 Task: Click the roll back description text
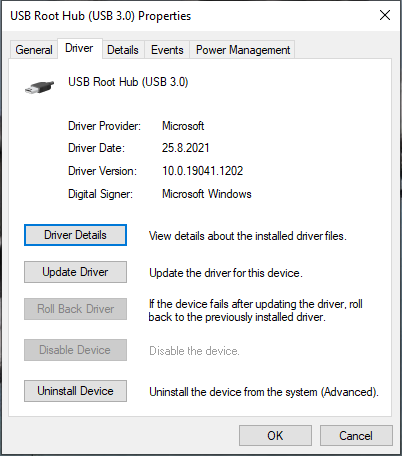click(255, 310)
